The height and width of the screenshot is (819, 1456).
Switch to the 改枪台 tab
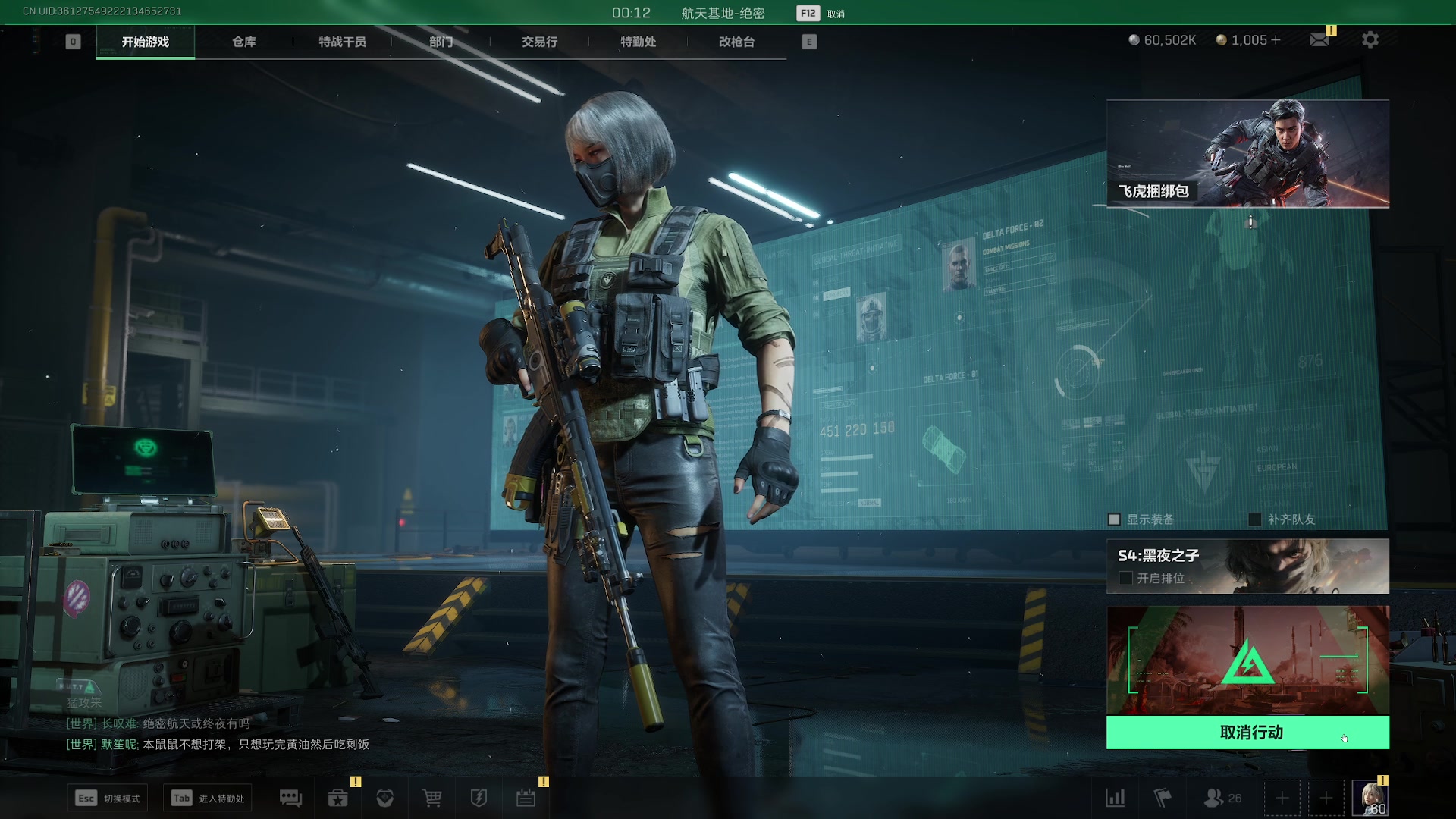pyautogui.click(x=737, y=42)
